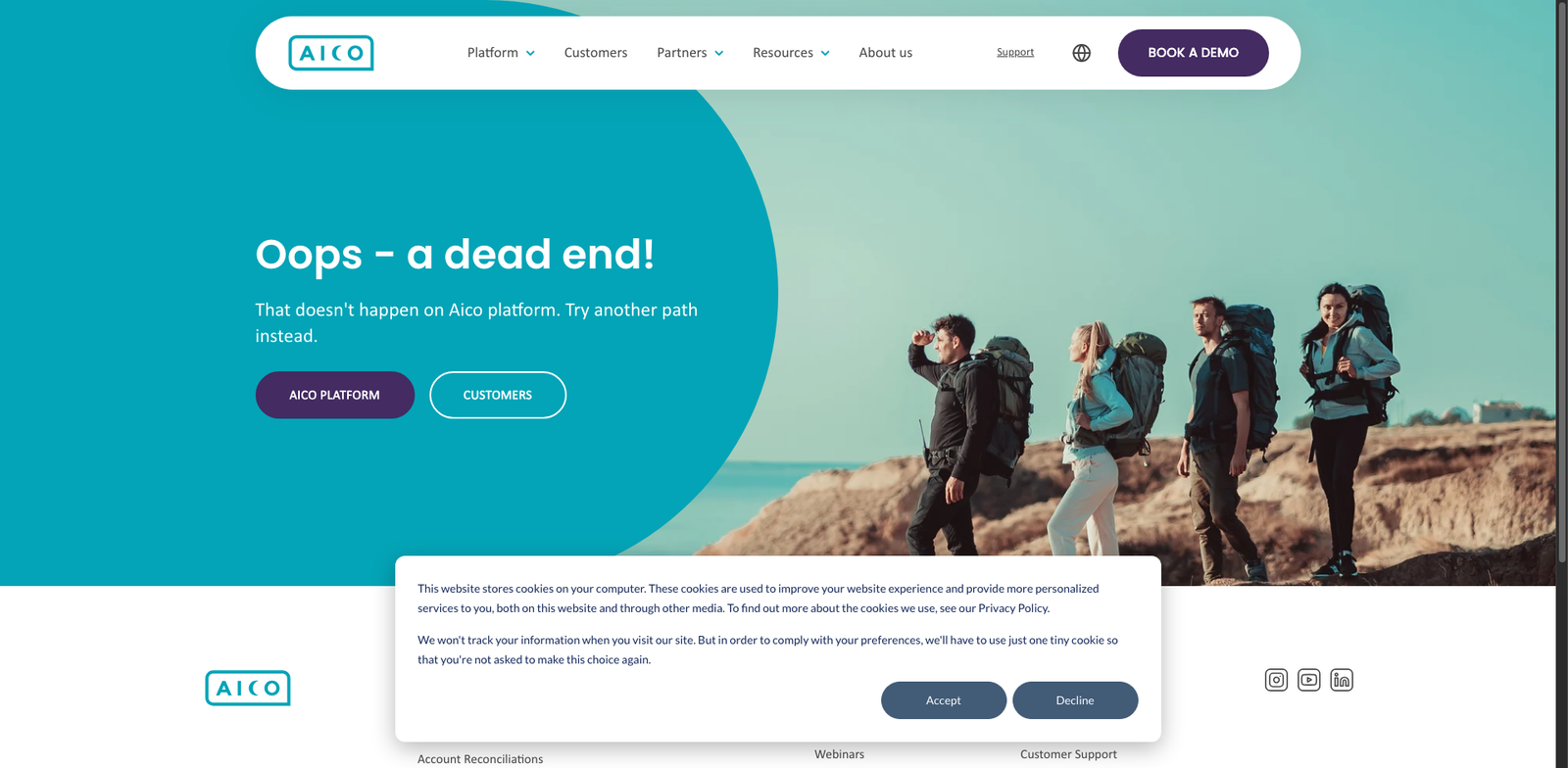Viewport: 1568px width, 768px height.
Task: Expand the Platform dropdown chevron
Action: pos(530,53)
